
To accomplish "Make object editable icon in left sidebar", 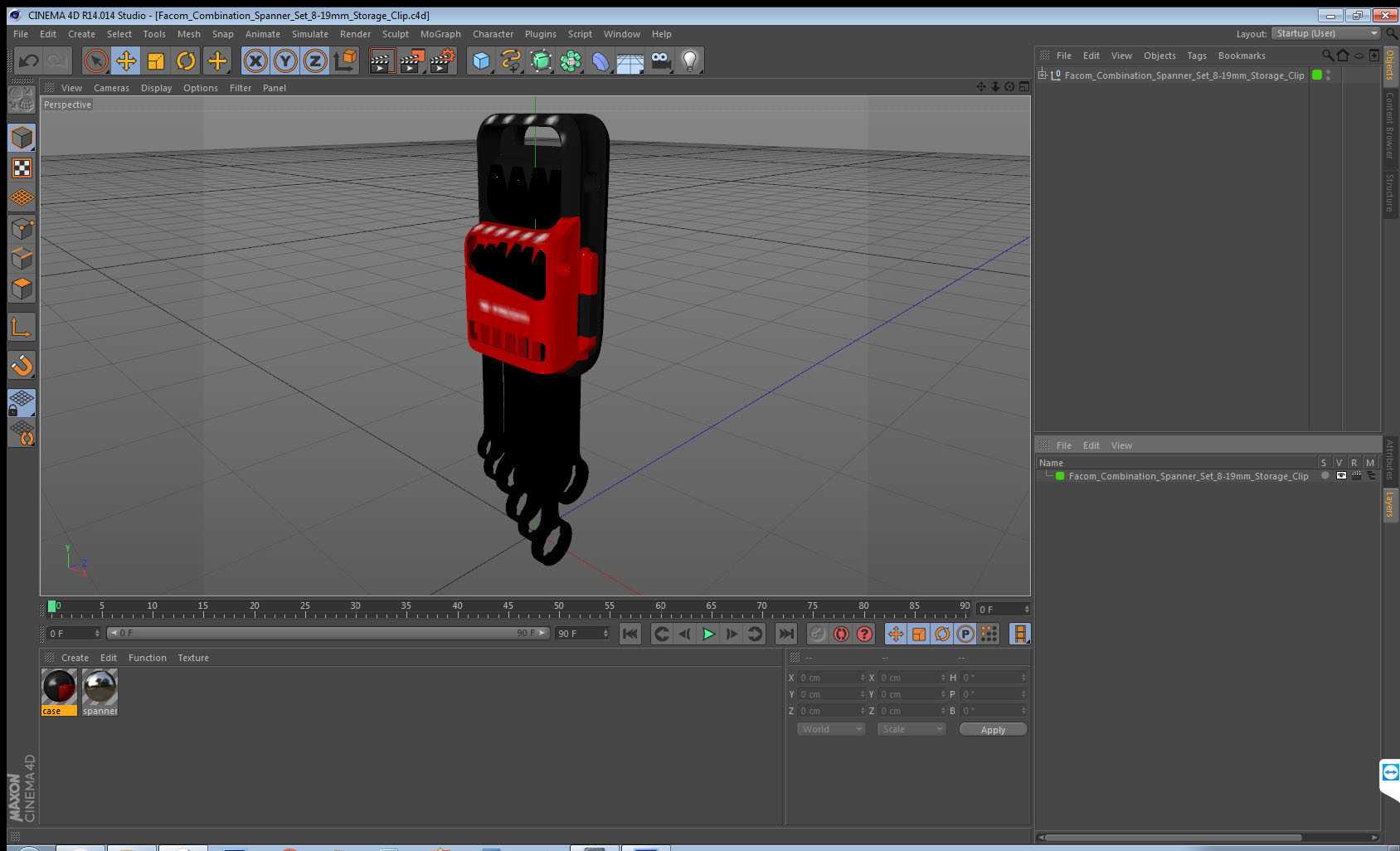I will [x=22, y=100].
